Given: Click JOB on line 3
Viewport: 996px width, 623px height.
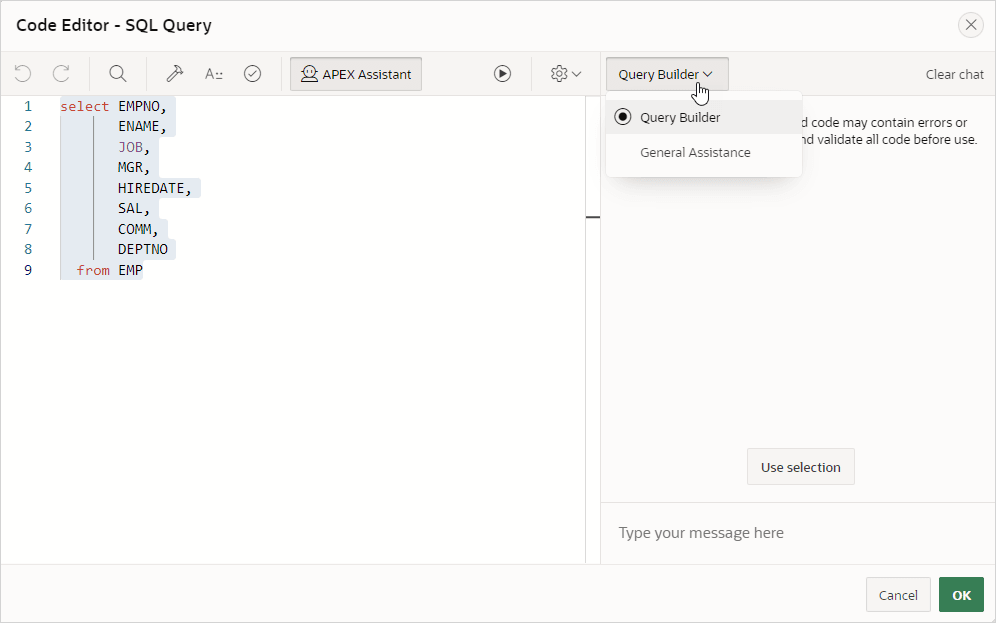Looking at the screenshot, I should 130,147.
